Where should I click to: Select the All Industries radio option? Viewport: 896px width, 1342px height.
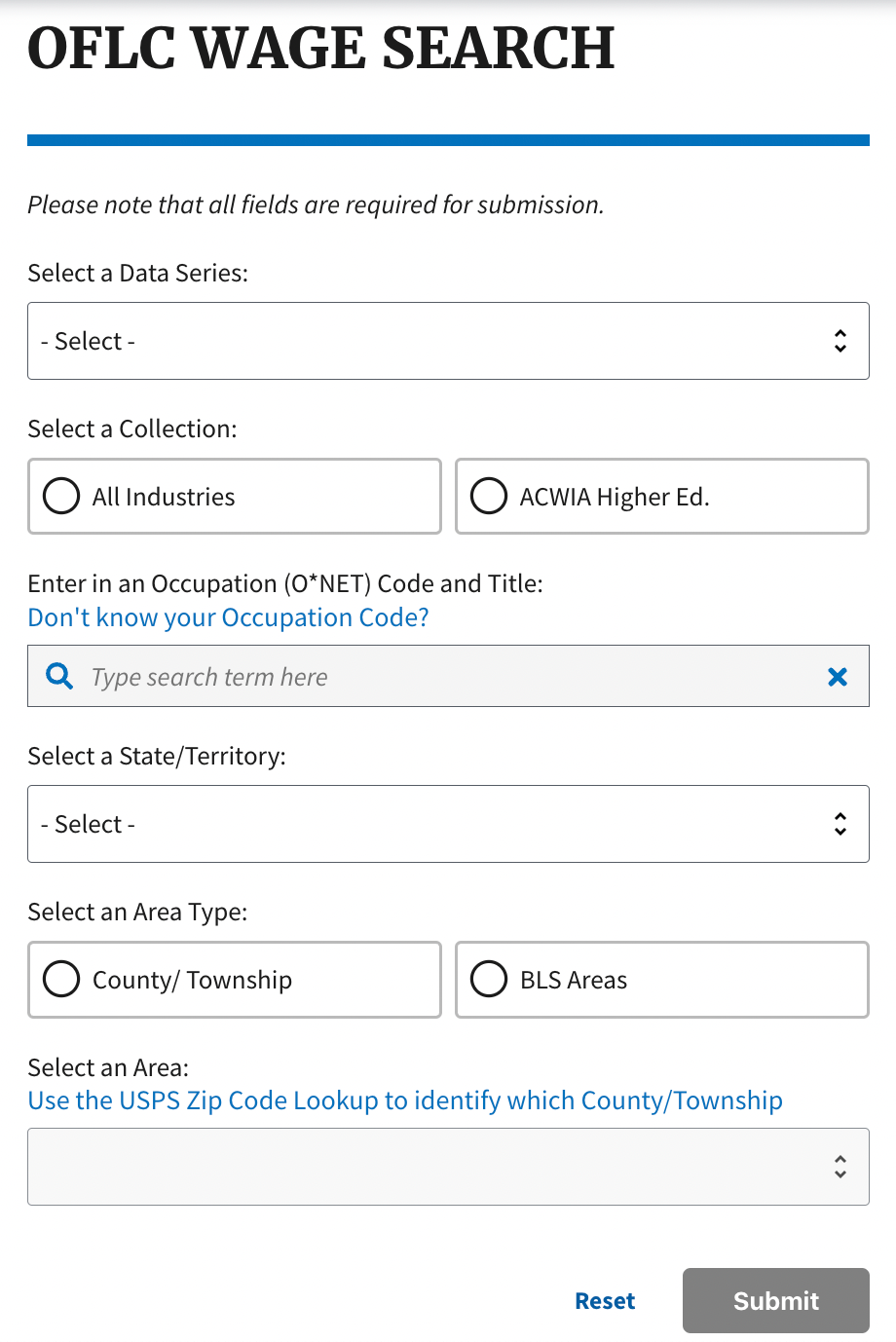(x=61, y=496)
